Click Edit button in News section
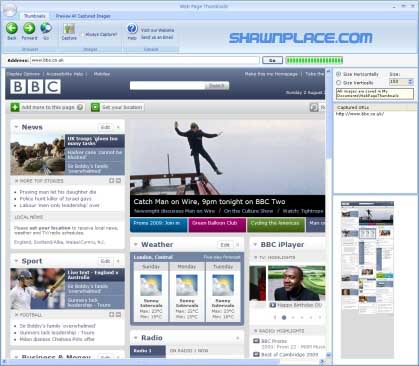Viewport: 419px width, 366px height. pyautogui.click(x=105, y=127)
